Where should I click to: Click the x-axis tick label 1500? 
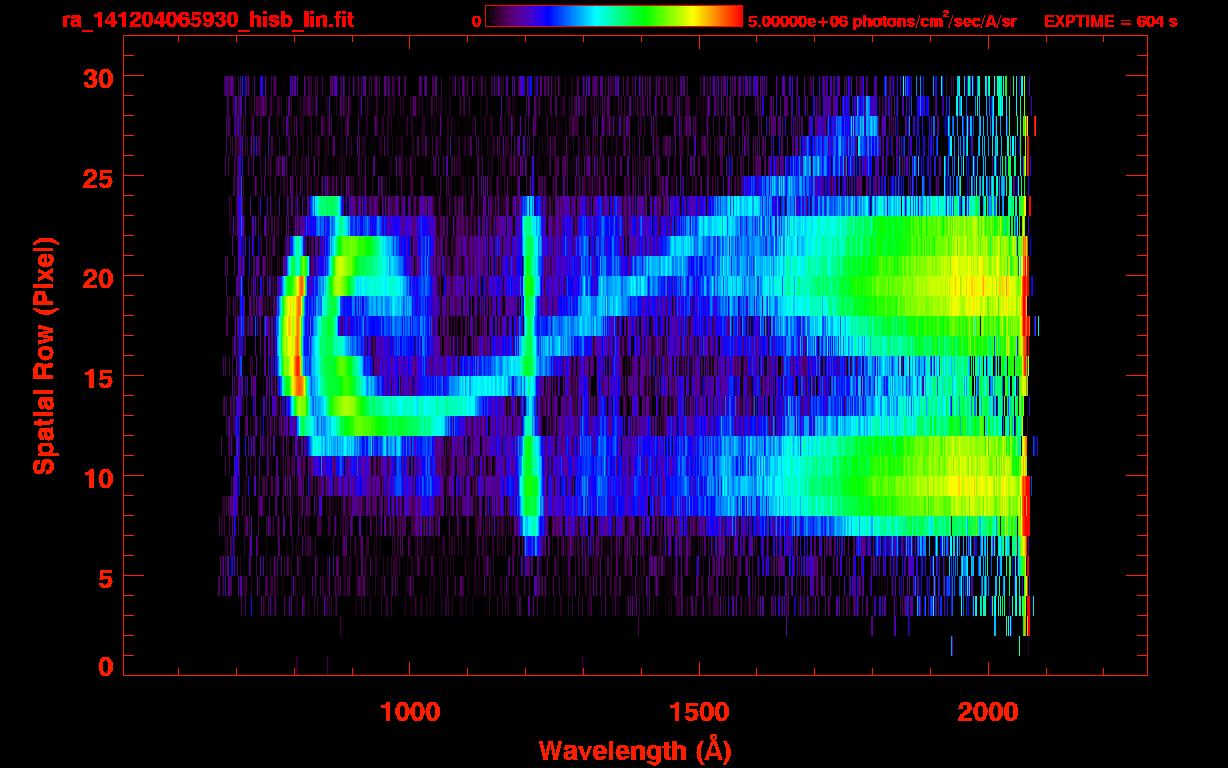pyautogui.click(x=699, y=712)
